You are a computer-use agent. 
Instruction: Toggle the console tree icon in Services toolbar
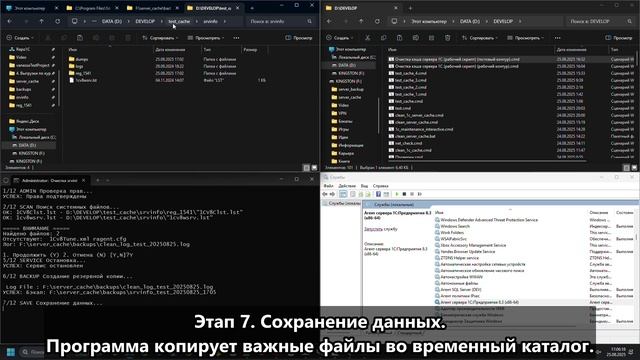click(x=343, y=194)
